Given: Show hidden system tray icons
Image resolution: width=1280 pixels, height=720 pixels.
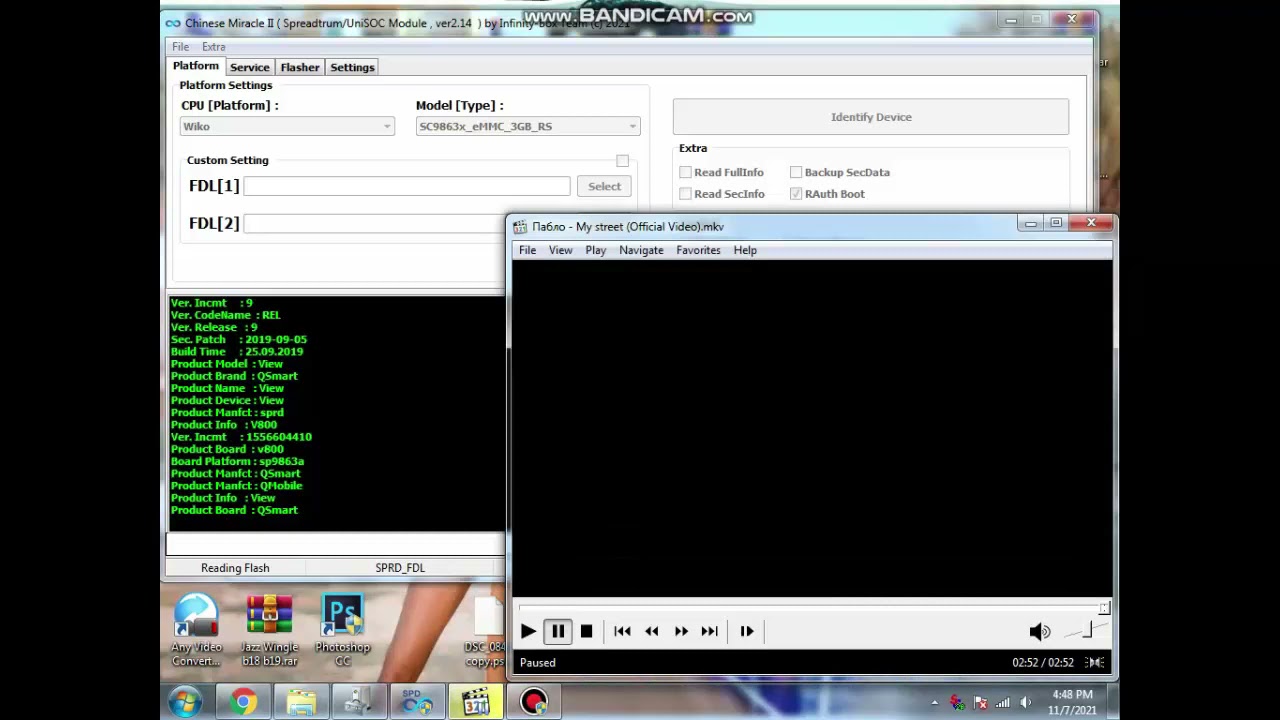Looking at the screenshot, I should point(935,702).
